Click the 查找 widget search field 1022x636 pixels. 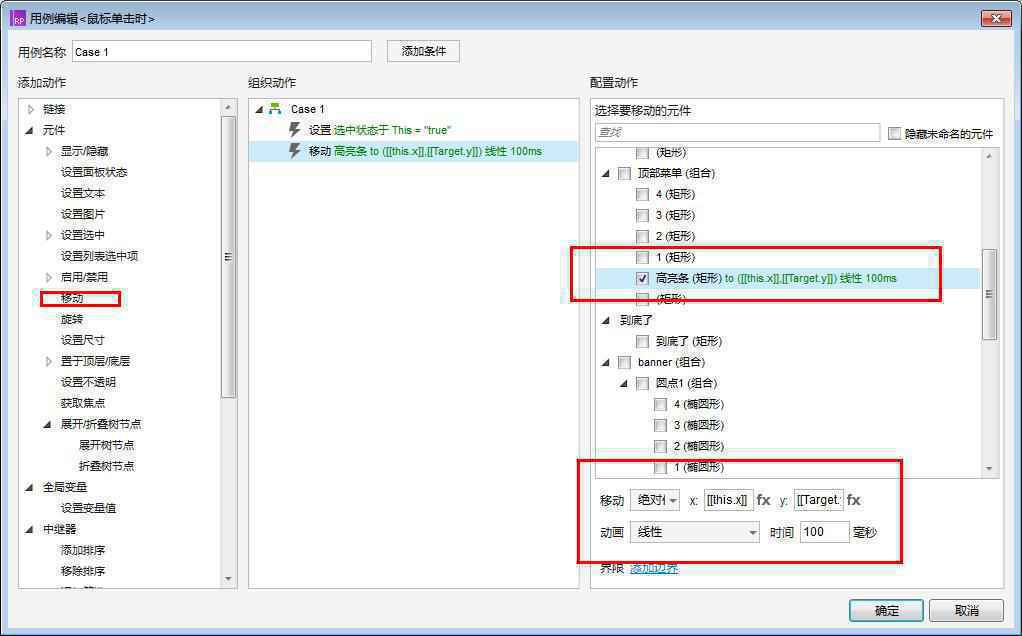click(737, 132)
